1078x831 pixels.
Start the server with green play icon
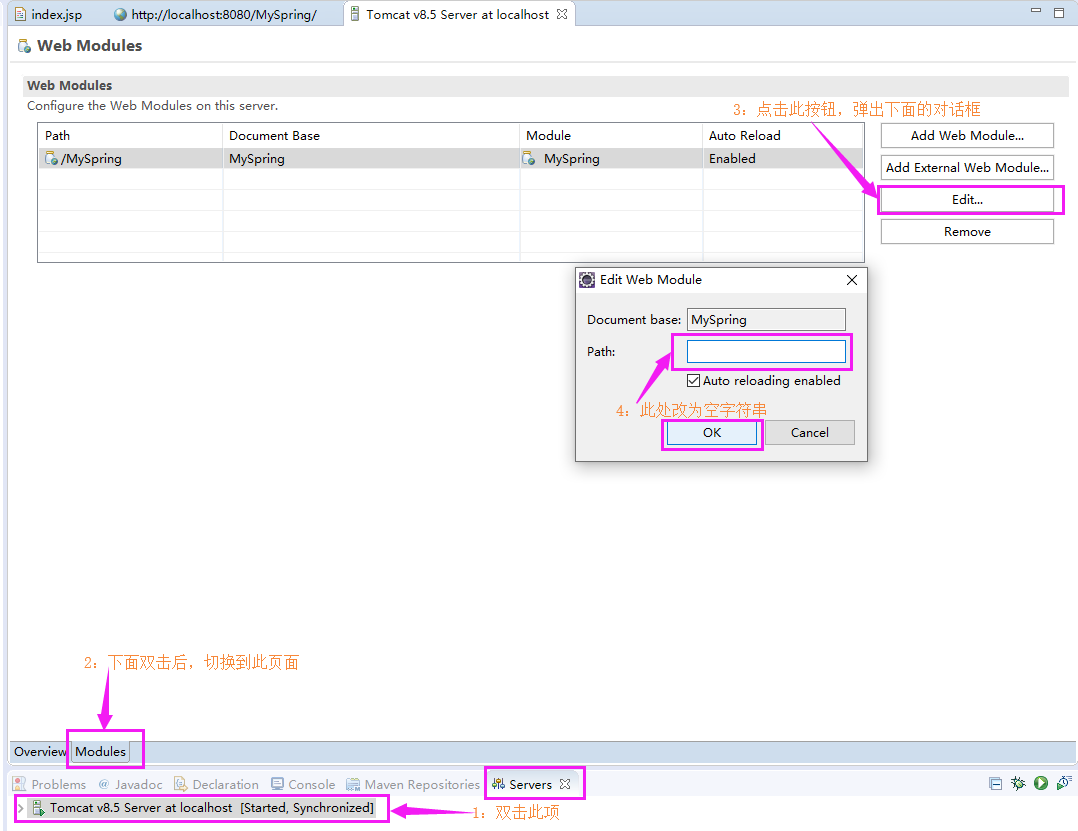click(1041, 784)
